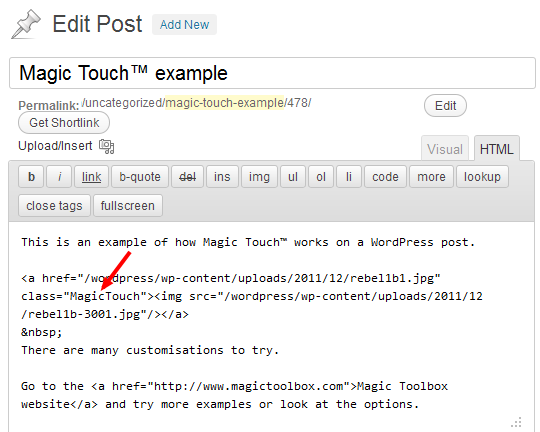Image resolution: width=540 pixels, height=432 pixels.
Task: Click the del strikethrough button
Action: pos(188,177)
